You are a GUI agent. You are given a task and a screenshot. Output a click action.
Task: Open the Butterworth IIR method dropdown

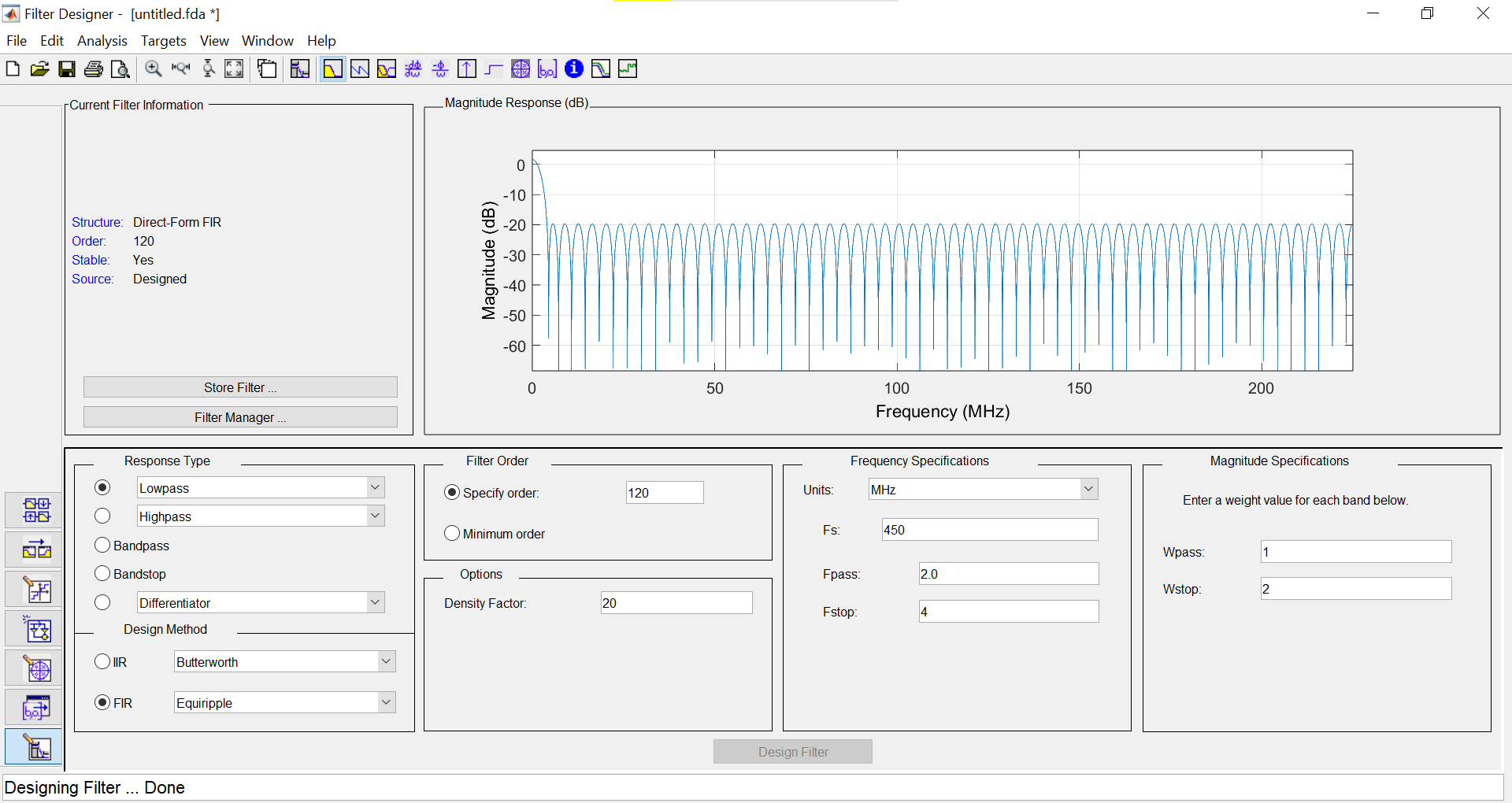[387, 661]
